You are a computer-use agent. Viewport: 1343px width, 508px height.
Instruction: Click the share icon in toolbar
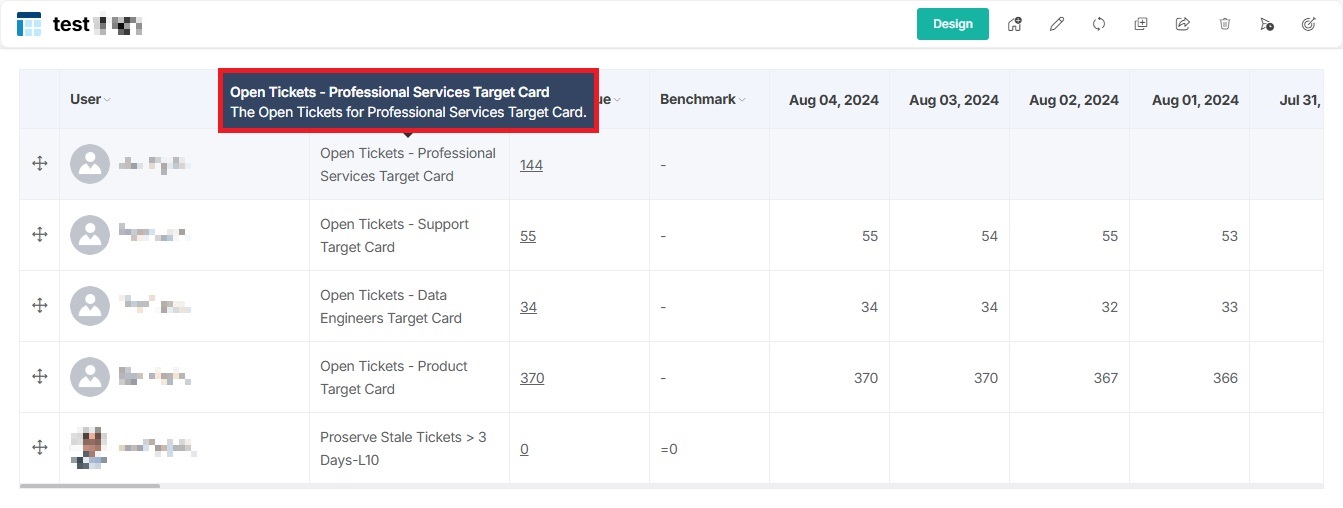[x=1182, y=24]
